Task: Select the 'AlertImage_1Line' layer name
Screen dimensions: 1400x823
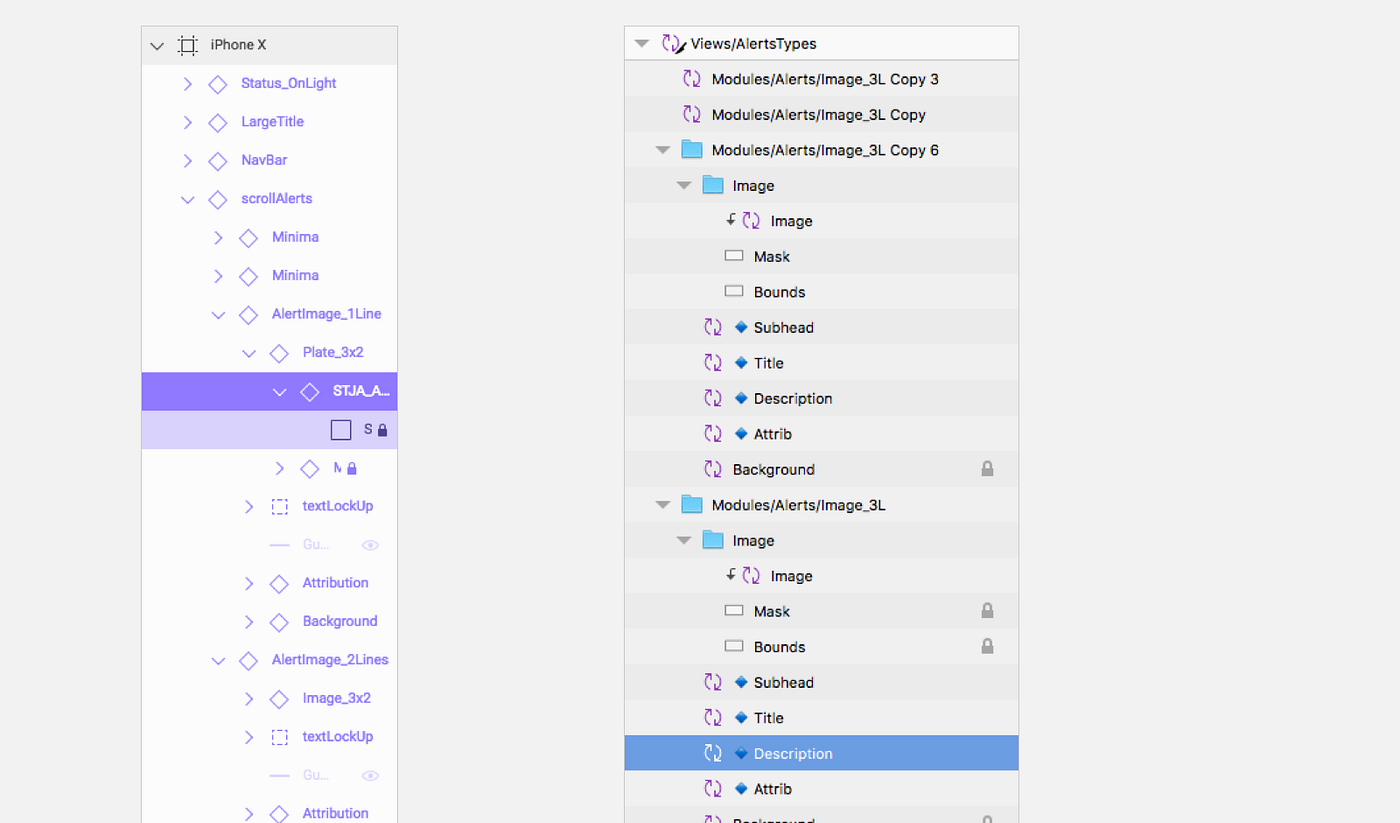Action: click(327, 315)
